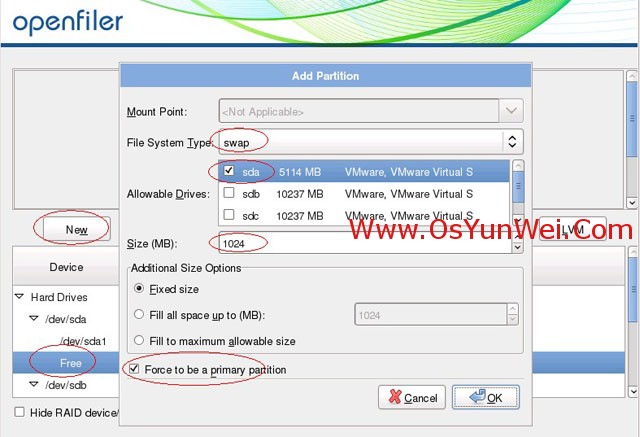The image size is (640, 437).
Task: Collapse the /dev/sda tree node
Action: point(34,318)
